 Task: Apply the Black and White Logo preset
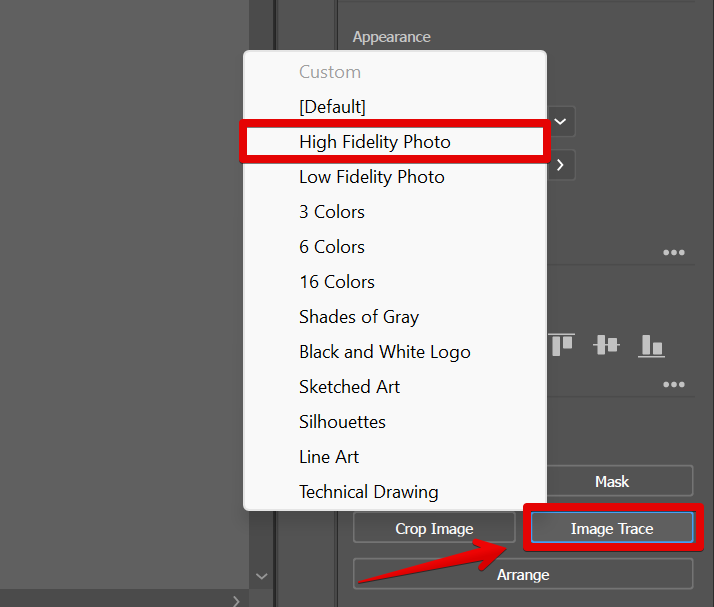(x=385, y=352)
